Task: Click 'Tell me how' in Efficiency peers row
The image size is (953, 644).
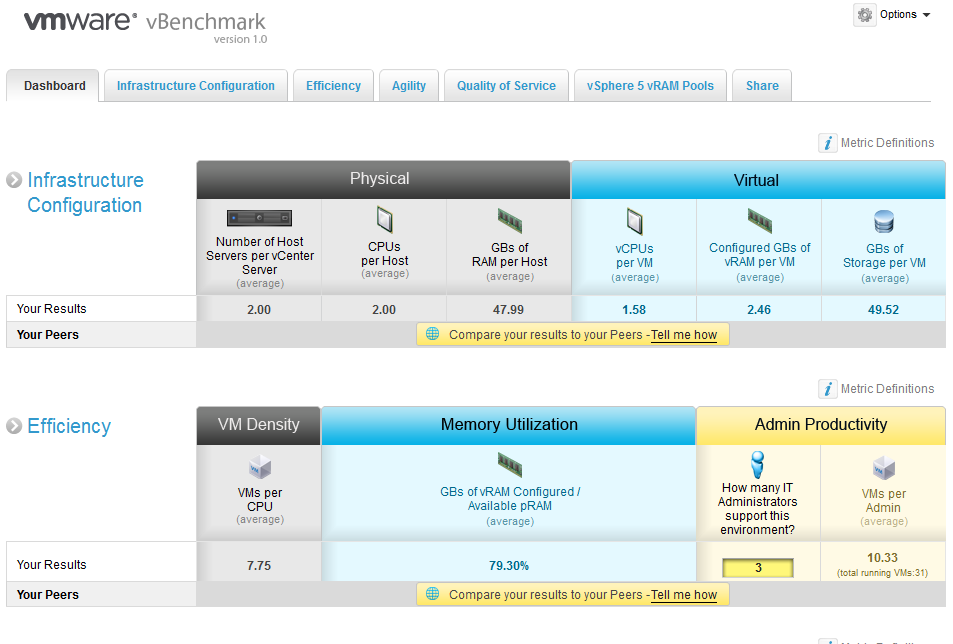Action: click(684, 595)
